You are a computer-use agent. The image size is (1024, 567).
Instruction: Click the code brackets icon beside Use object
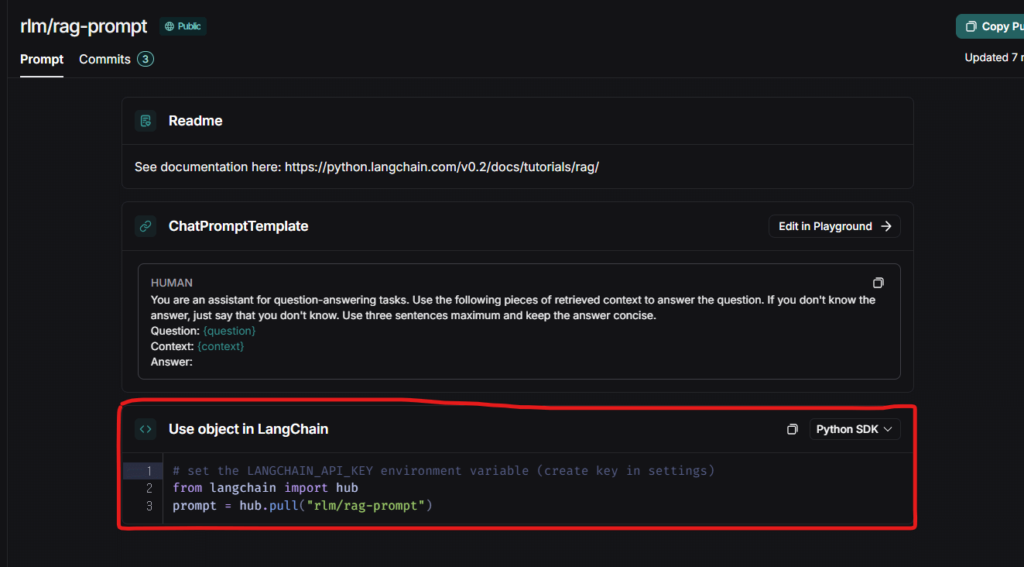[x=146, y=429]
